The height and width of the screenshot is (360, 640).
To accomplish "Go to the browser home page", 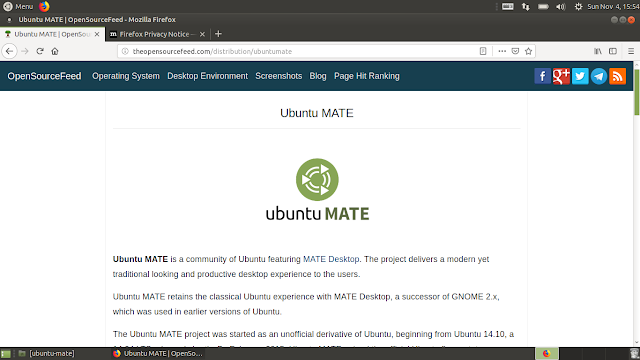I will tap(55, 51).
